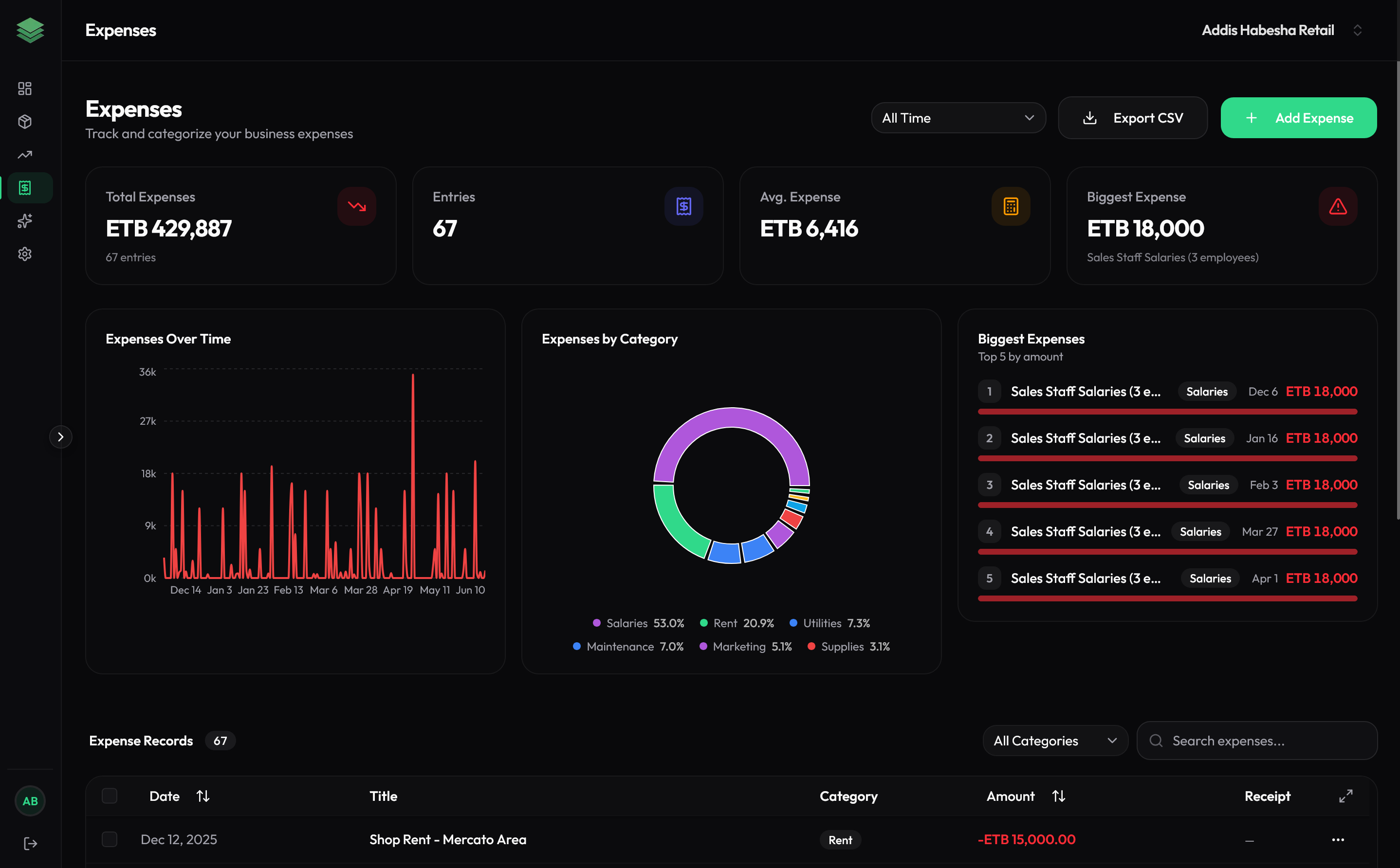The height and width of the screenshot is (868, 1400).
Task: Expand the table to fullscreen
Action: pyautogui.click(x=1345, y=796)
